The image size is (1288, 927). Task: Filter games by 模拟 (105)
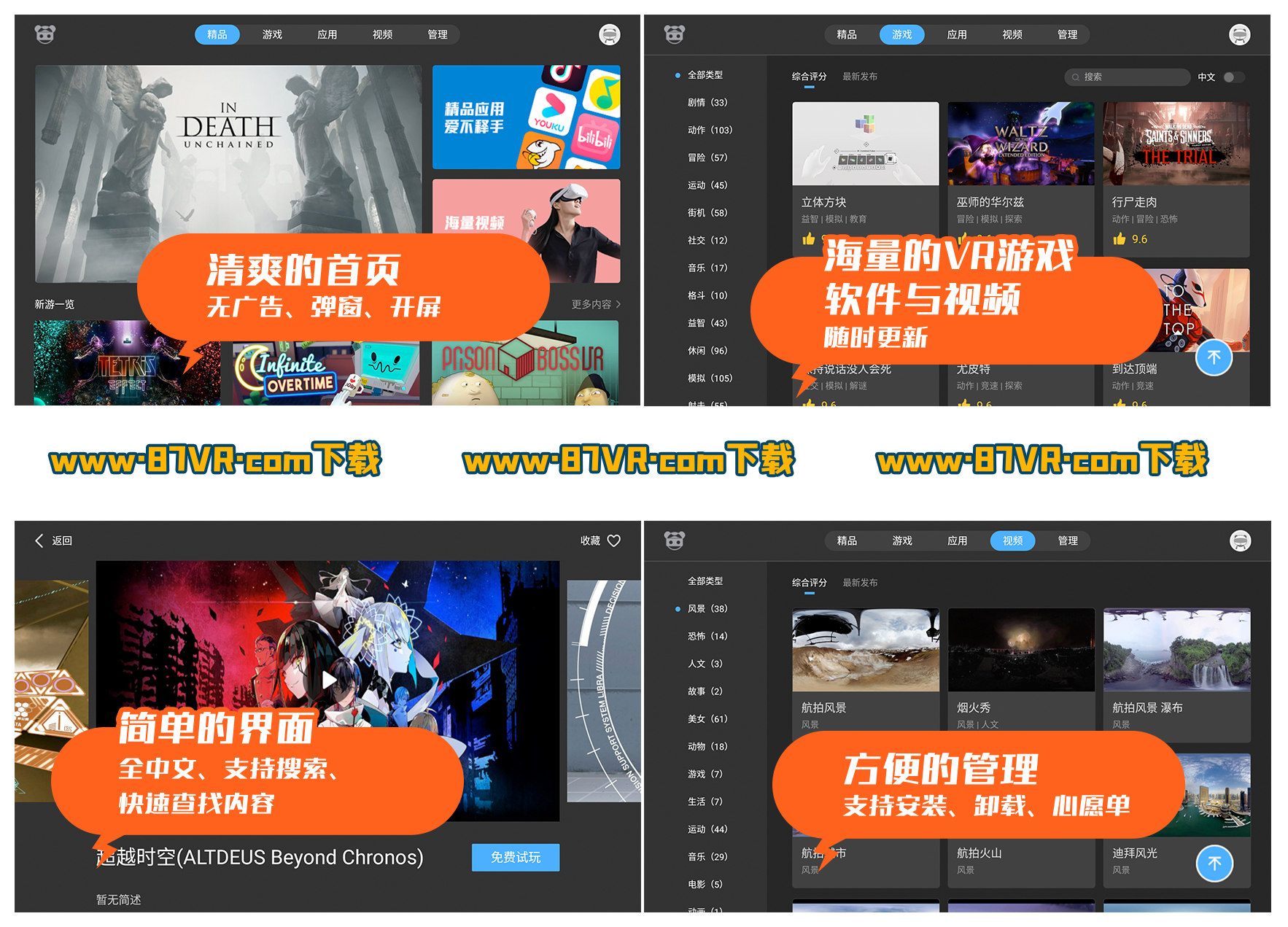pyautogui.click(x=710, y=379)
